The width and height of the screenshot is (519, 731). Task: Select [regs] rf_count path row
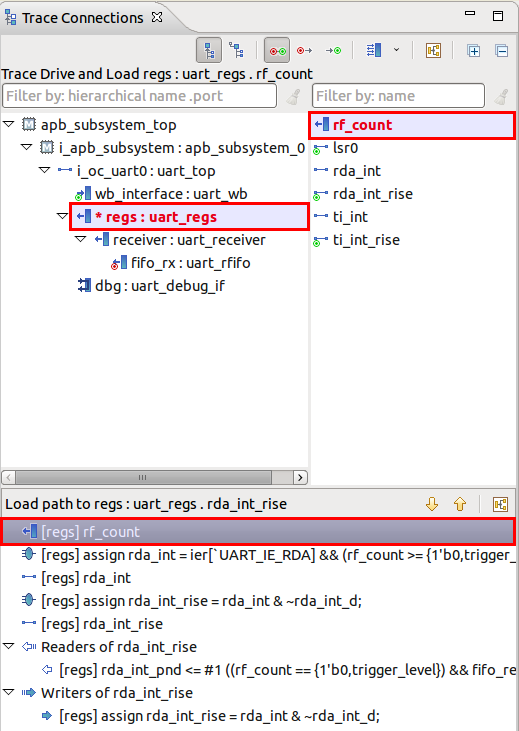[259, 531]
